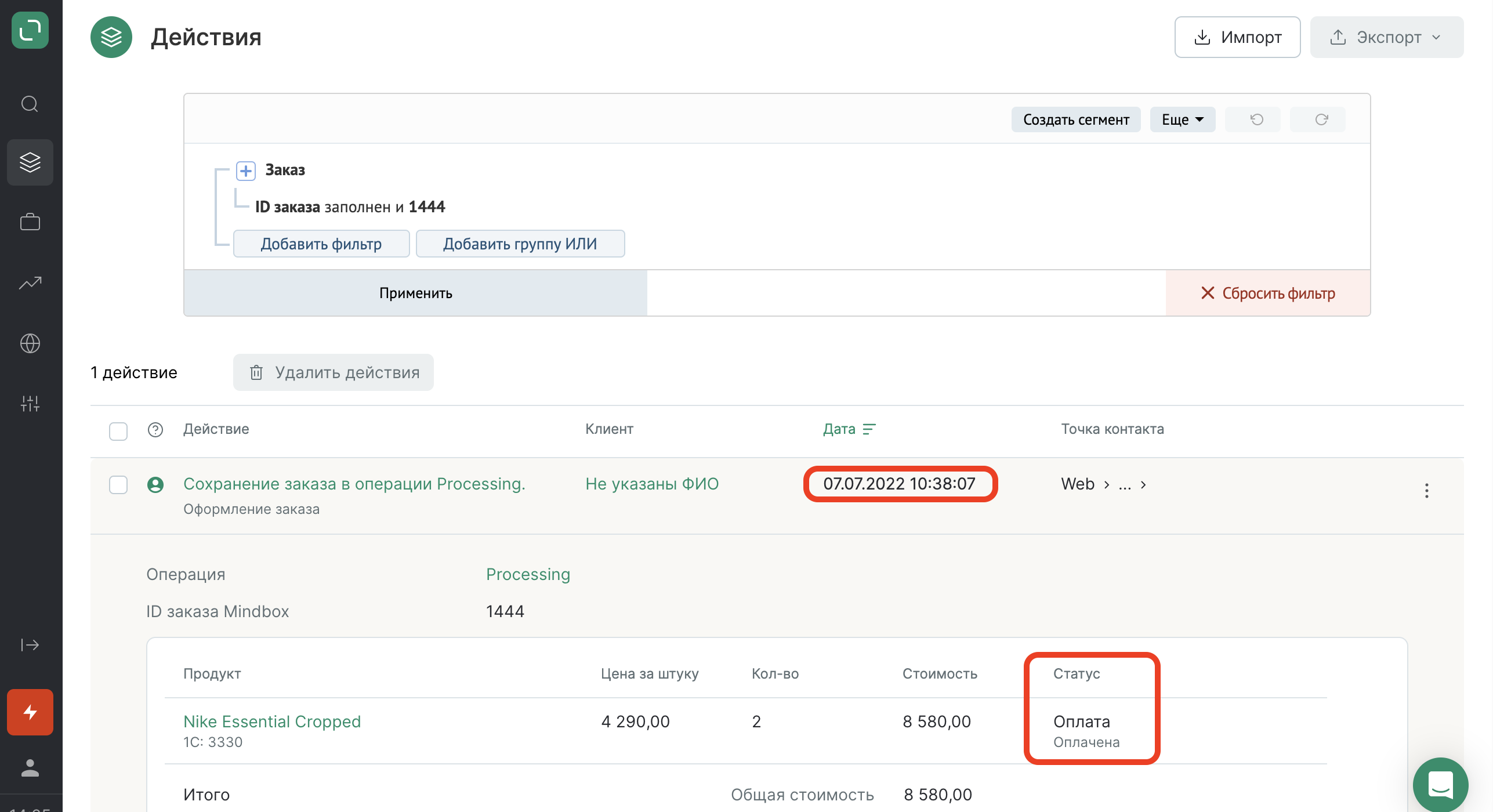Open the support chat bubble
Image resolution: width=1493 pixels, height=812 pixels.
pos(1441,785)
